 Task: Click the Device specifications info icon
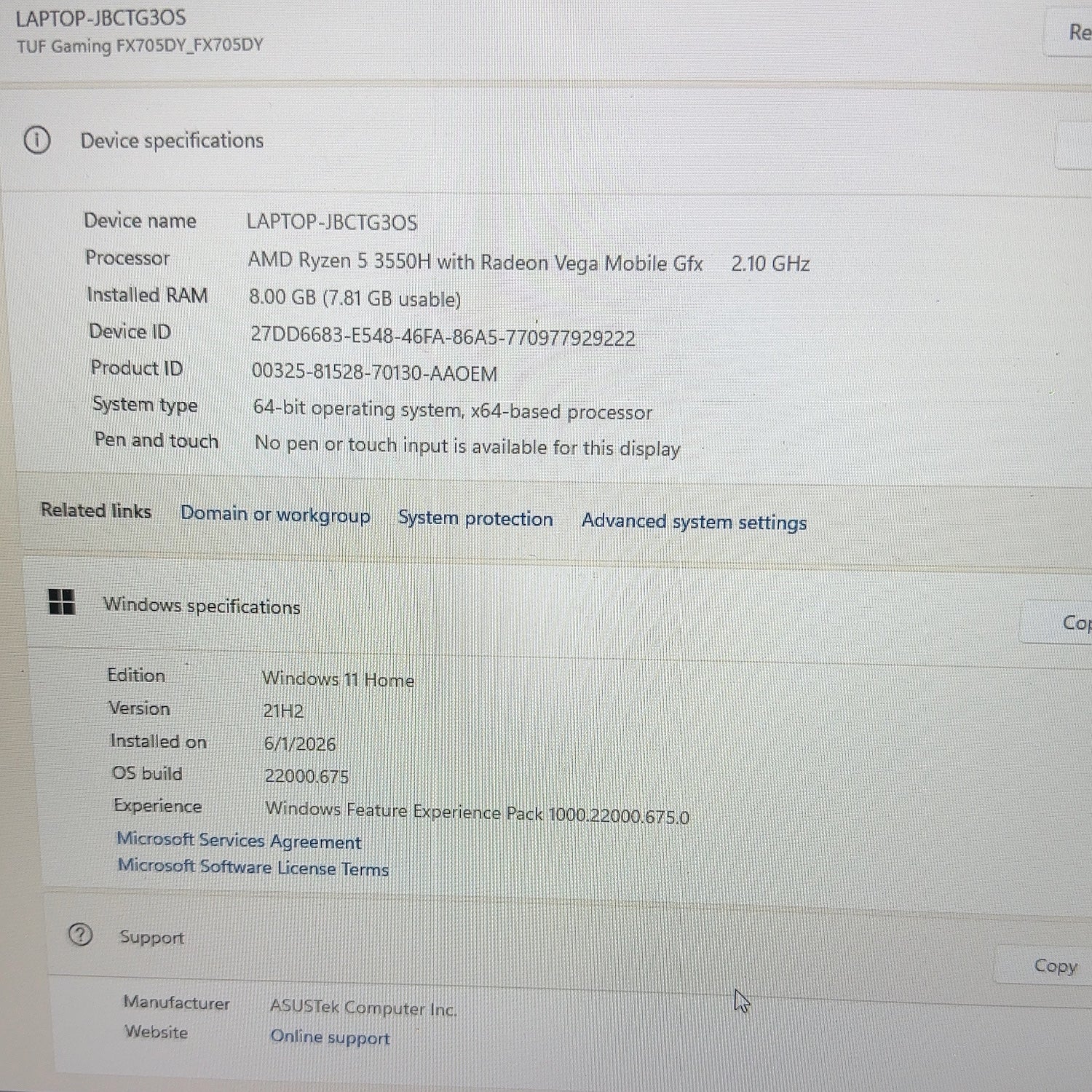tap(37, 140)
